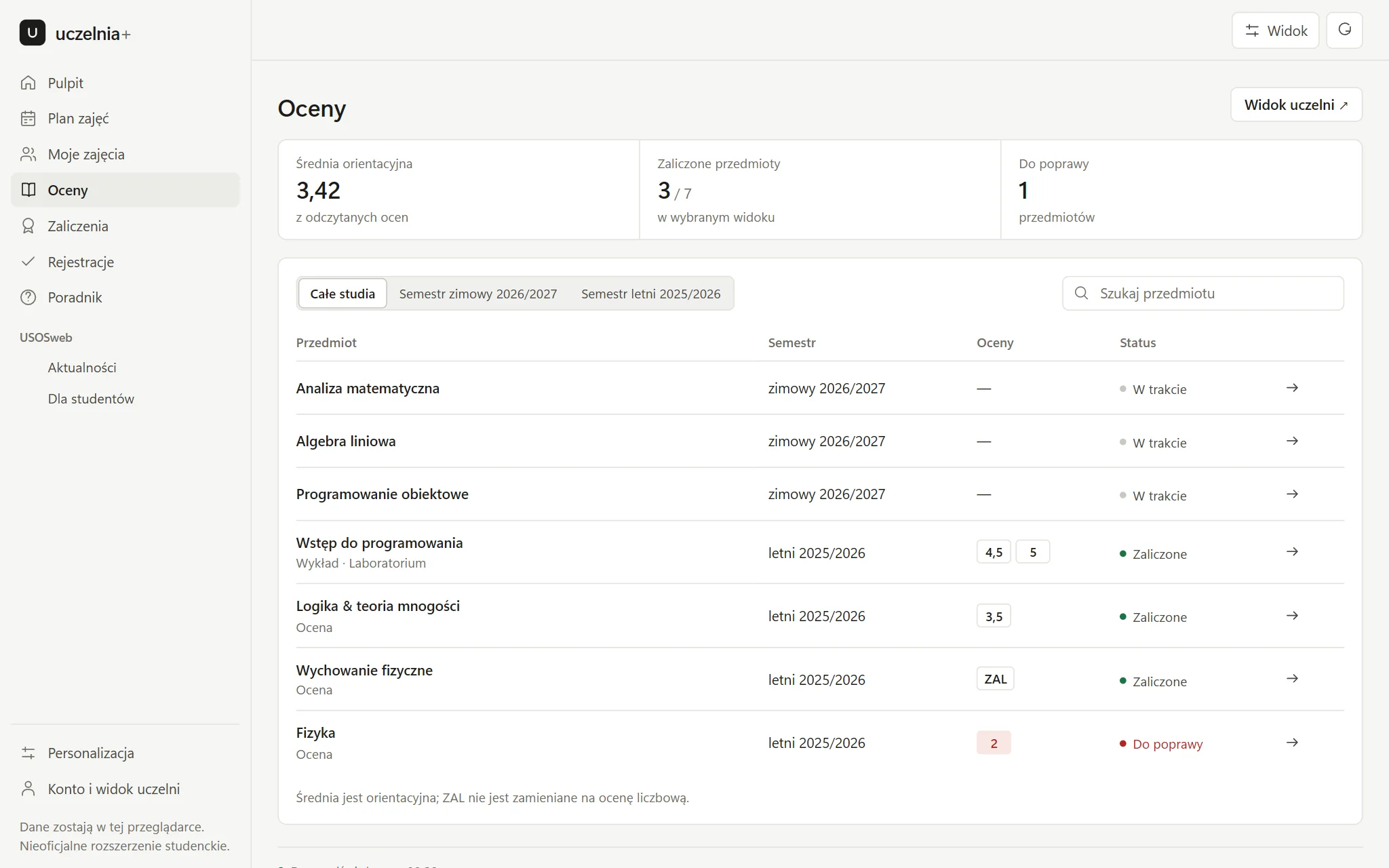Click the Personalizacja sliders icon

click(28, 753)
